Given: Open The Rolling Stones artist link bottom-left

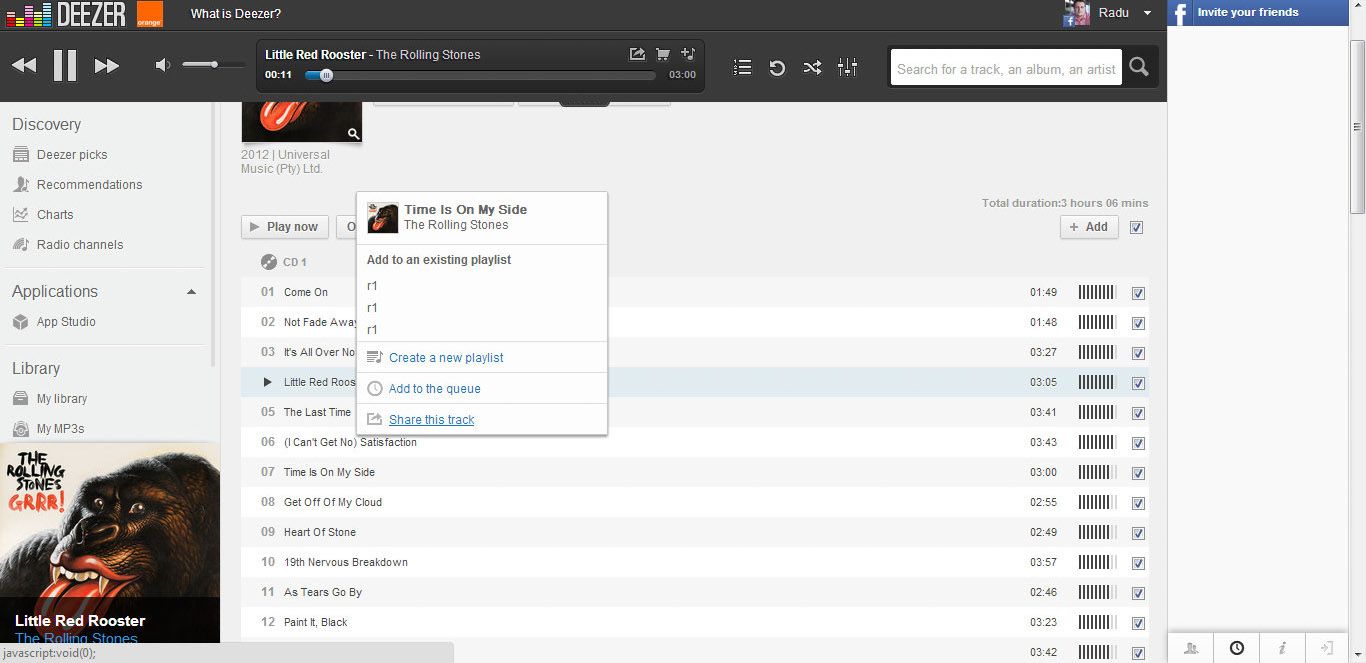Looking at the screenshot, I should click(76, 638).
